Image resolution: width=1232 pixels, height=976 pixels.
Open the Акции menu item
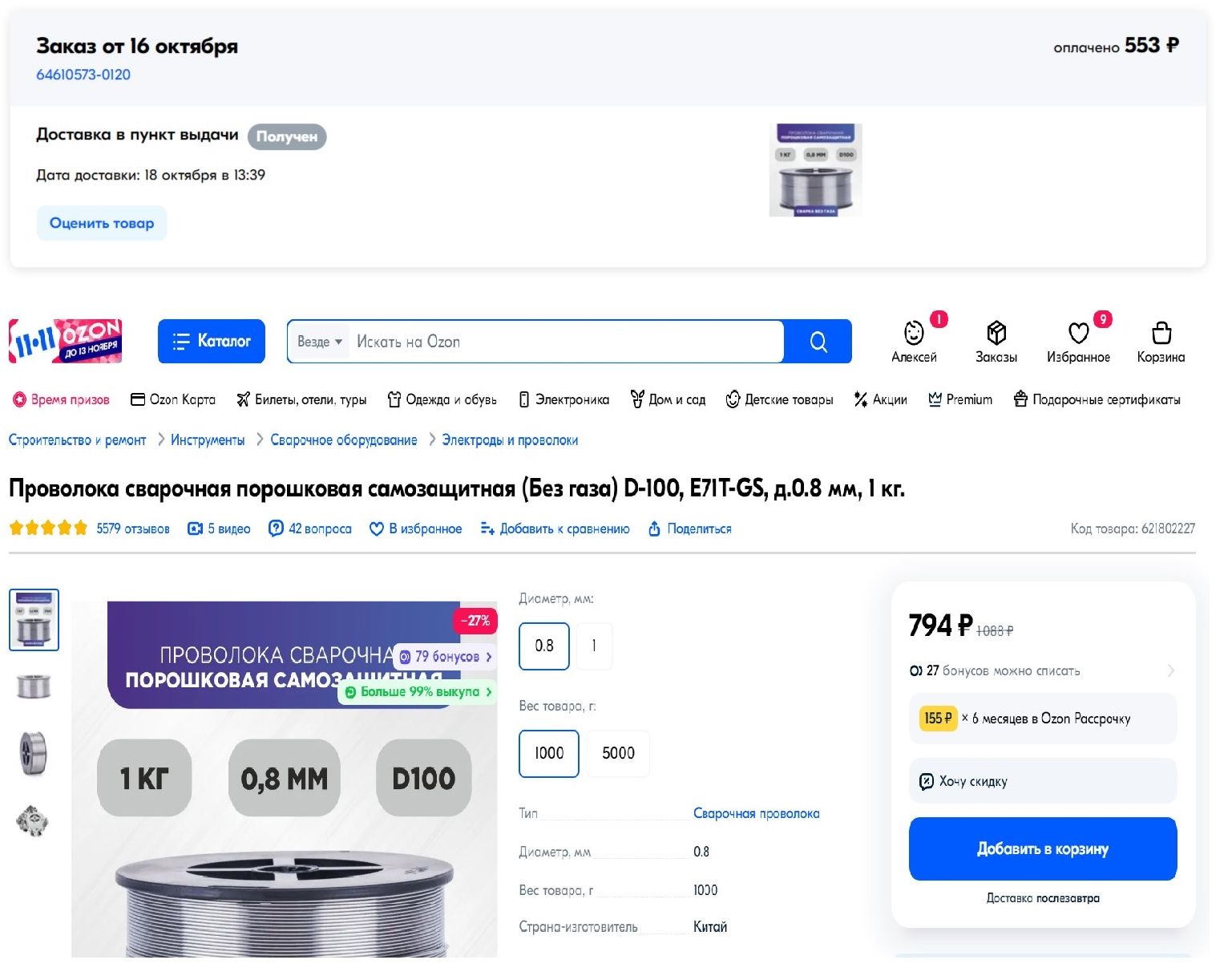click(x=880, y=399)
